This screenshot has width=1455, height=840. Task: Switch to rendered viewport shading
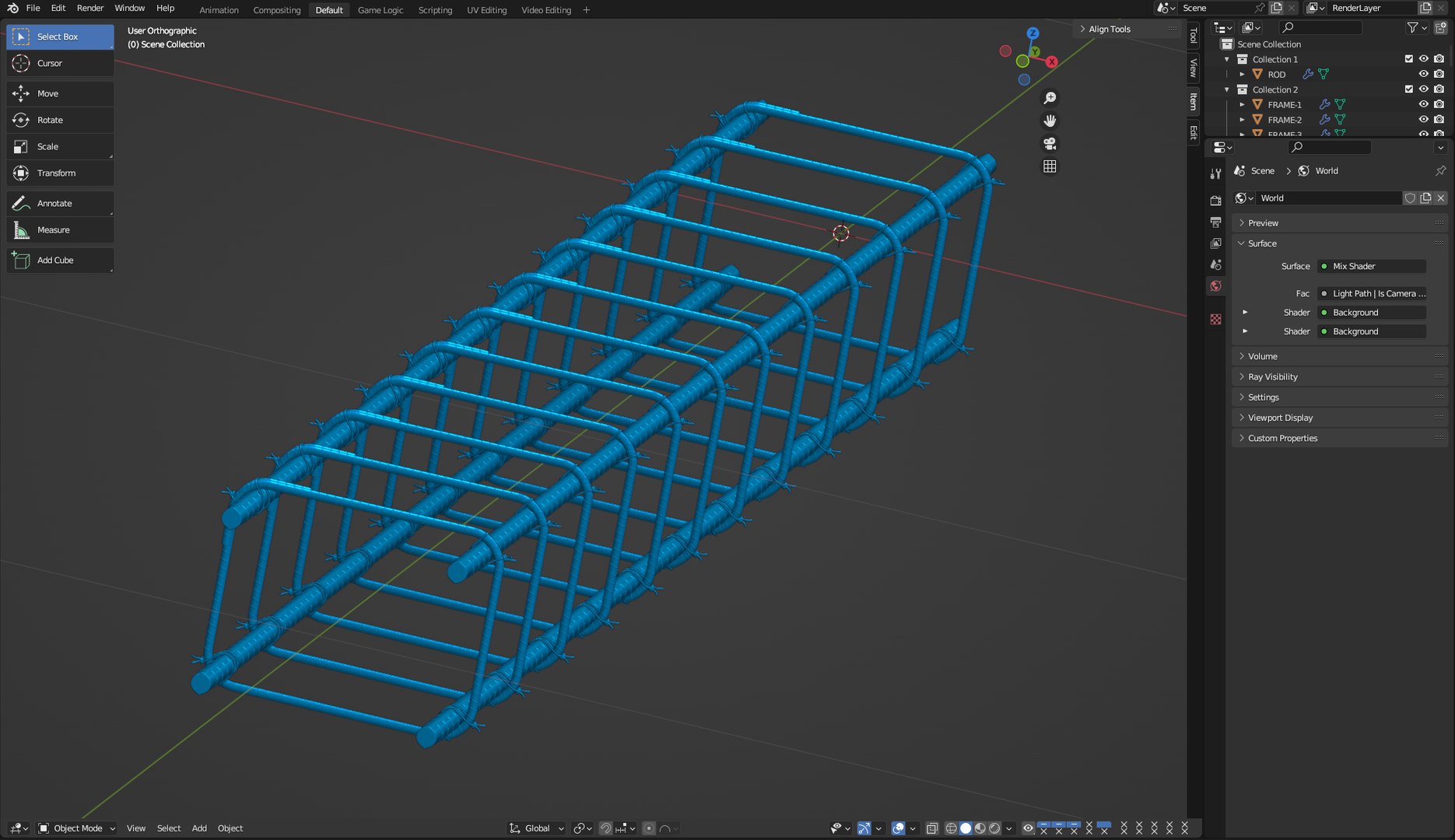[994, 828]
